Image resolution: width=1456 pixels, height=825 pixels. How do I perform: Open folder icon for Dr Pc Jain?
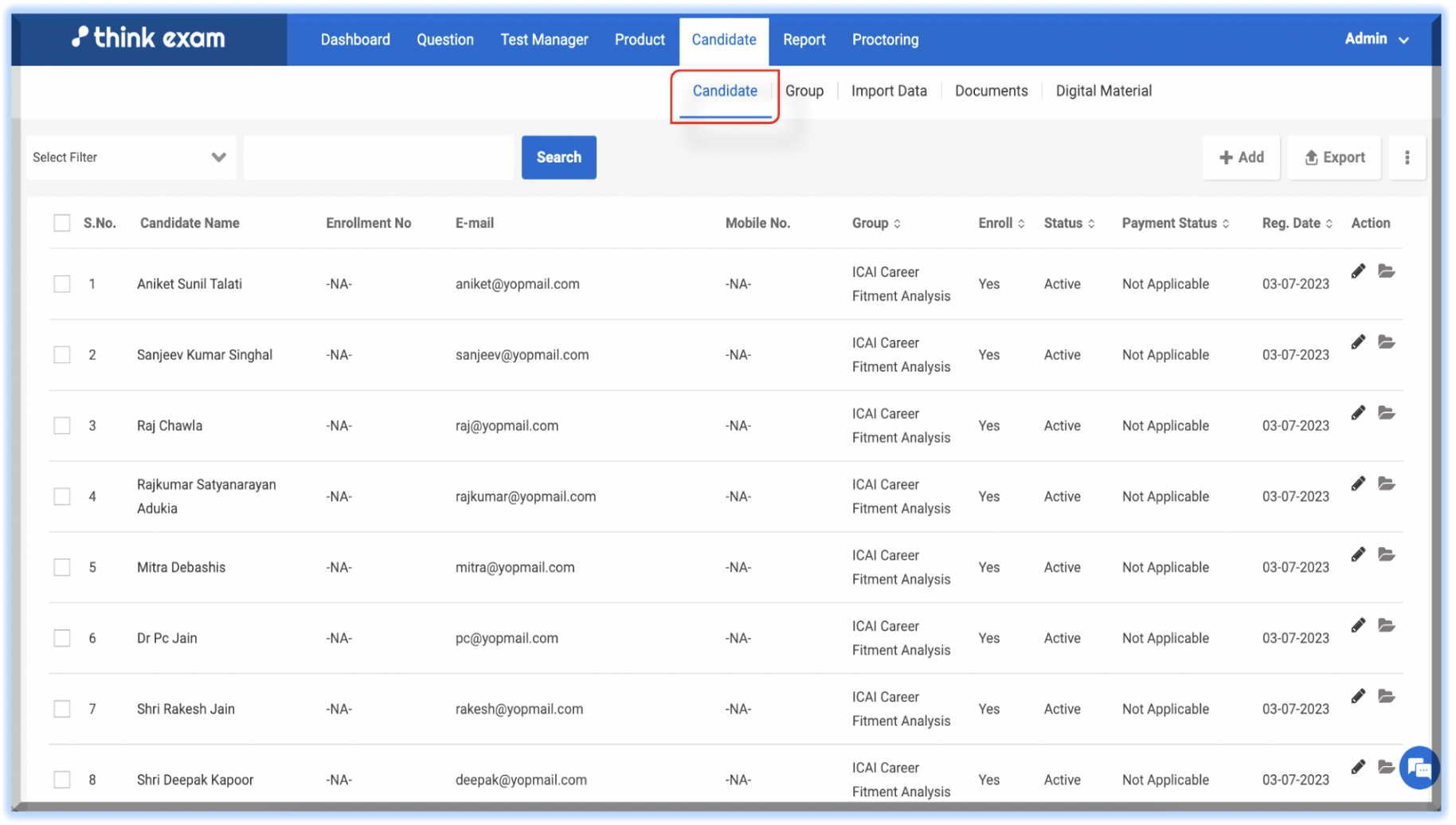pyautogui.click(x=1387, y=626)
